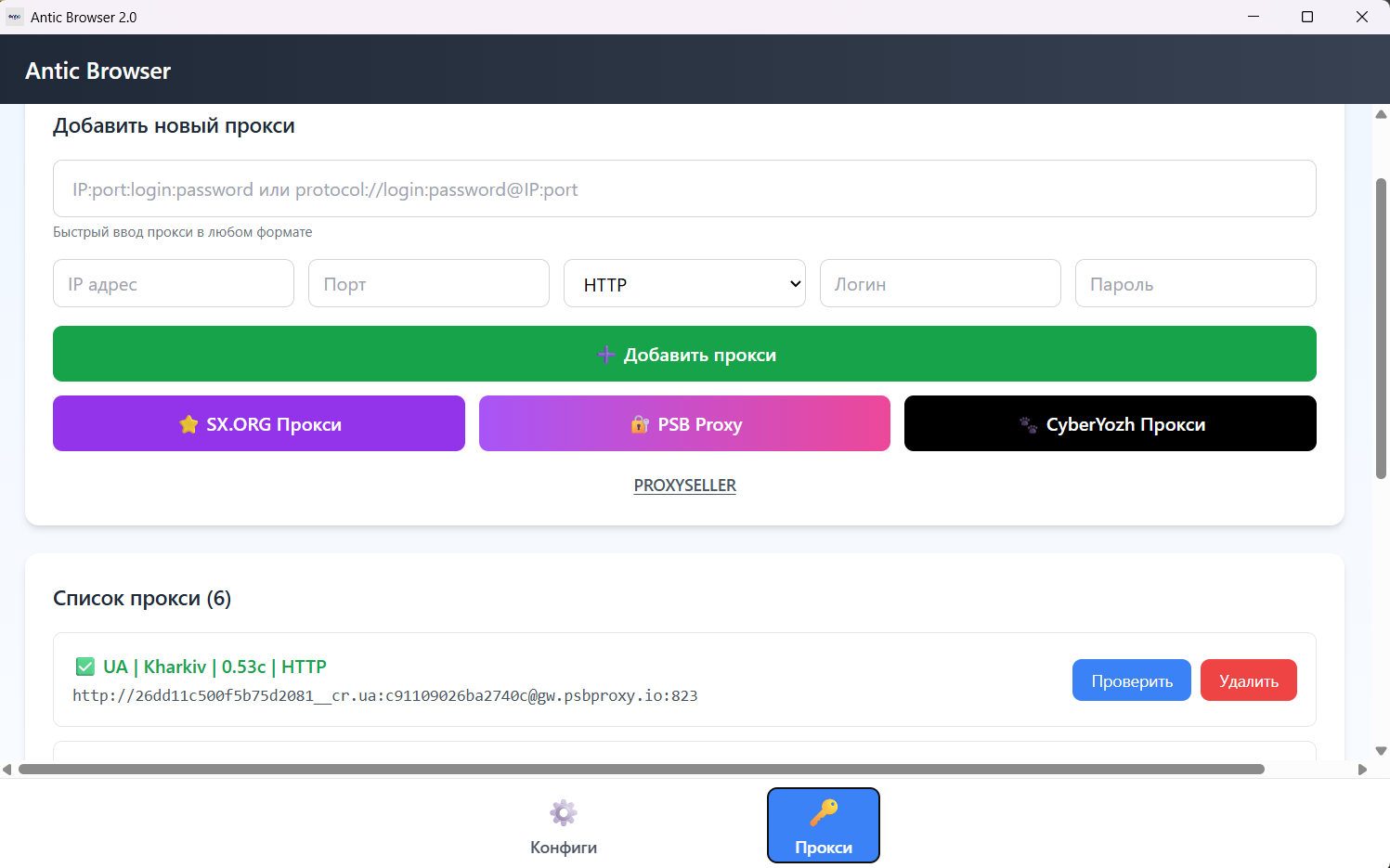The width and height of the screenshot is (1390, 868).
Task: Select the Прокси tab
Action: pyautogui.click(x=824, y=826)
